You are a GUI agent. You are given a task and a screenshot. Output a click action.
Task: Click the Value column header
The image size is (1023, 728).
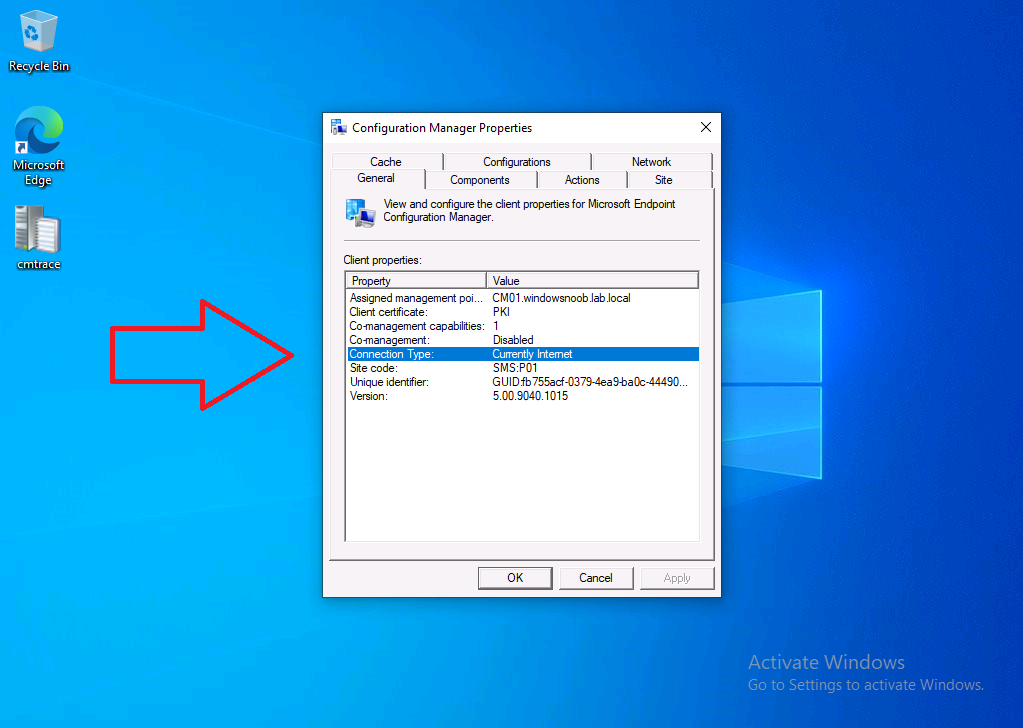[x=592, y=281]
